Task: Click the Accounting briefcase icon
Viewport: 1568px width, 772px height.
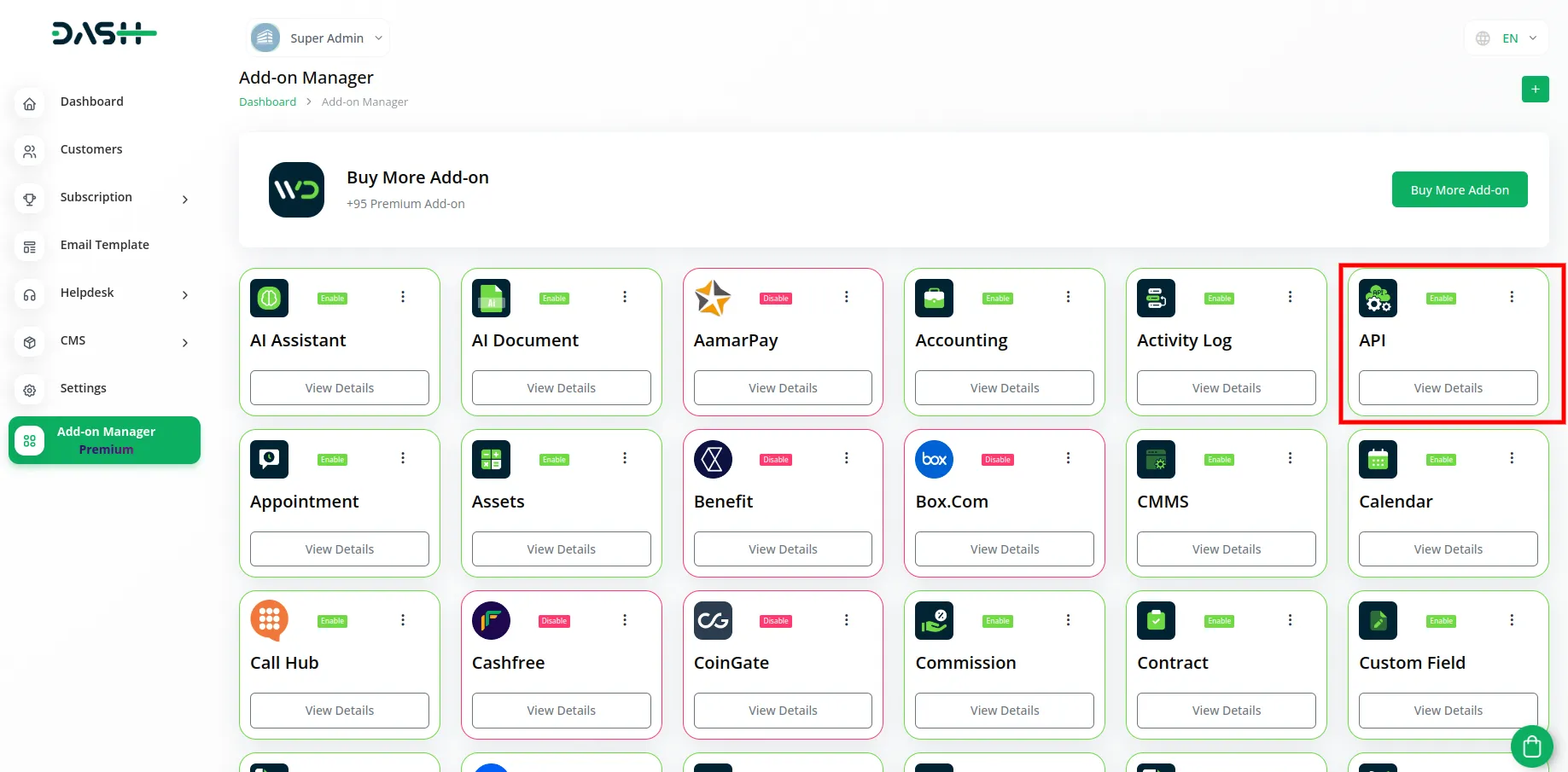Action: tap(934, 298)
